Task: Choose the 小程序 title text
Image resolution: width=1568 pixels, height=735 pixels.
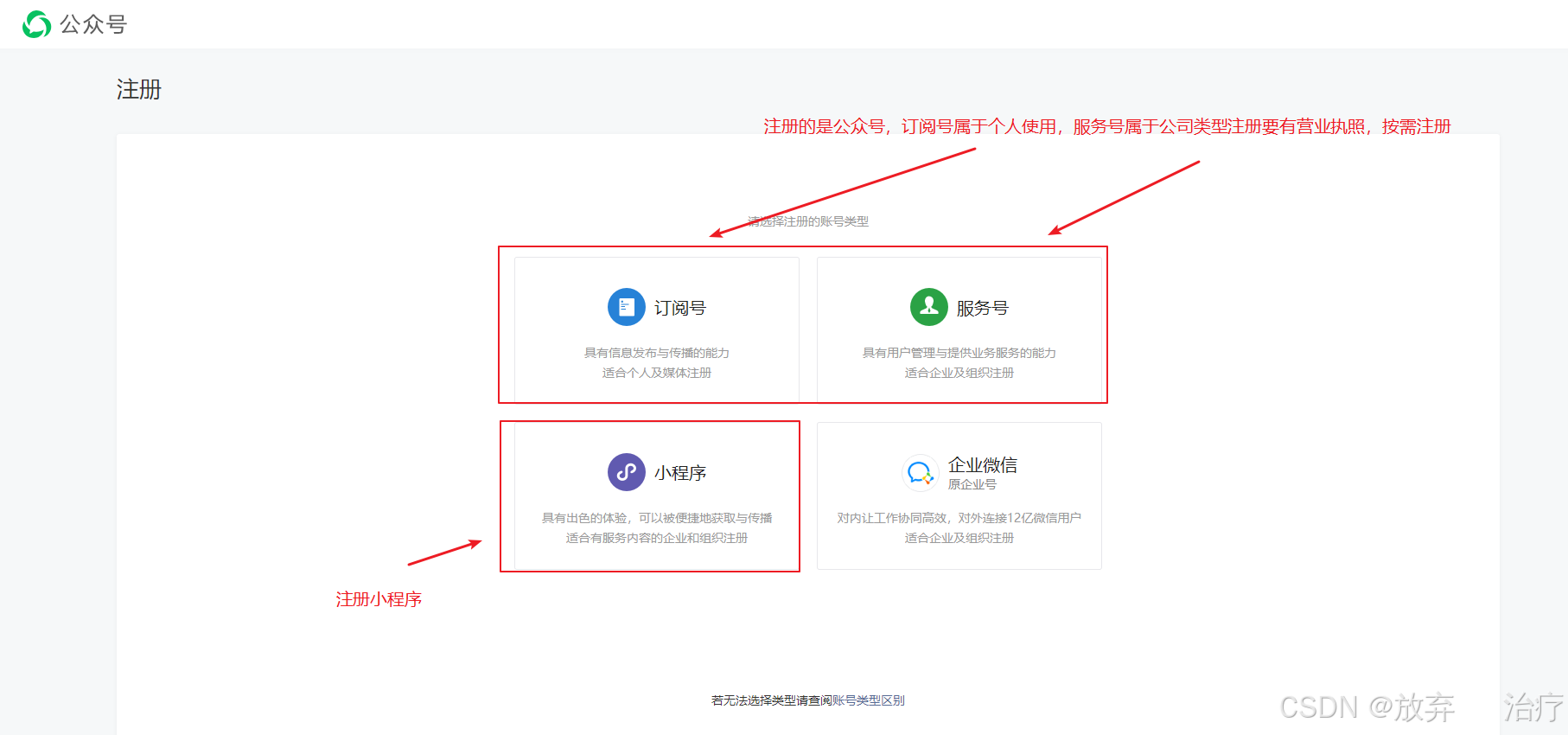Action: [x=680, y=473]
